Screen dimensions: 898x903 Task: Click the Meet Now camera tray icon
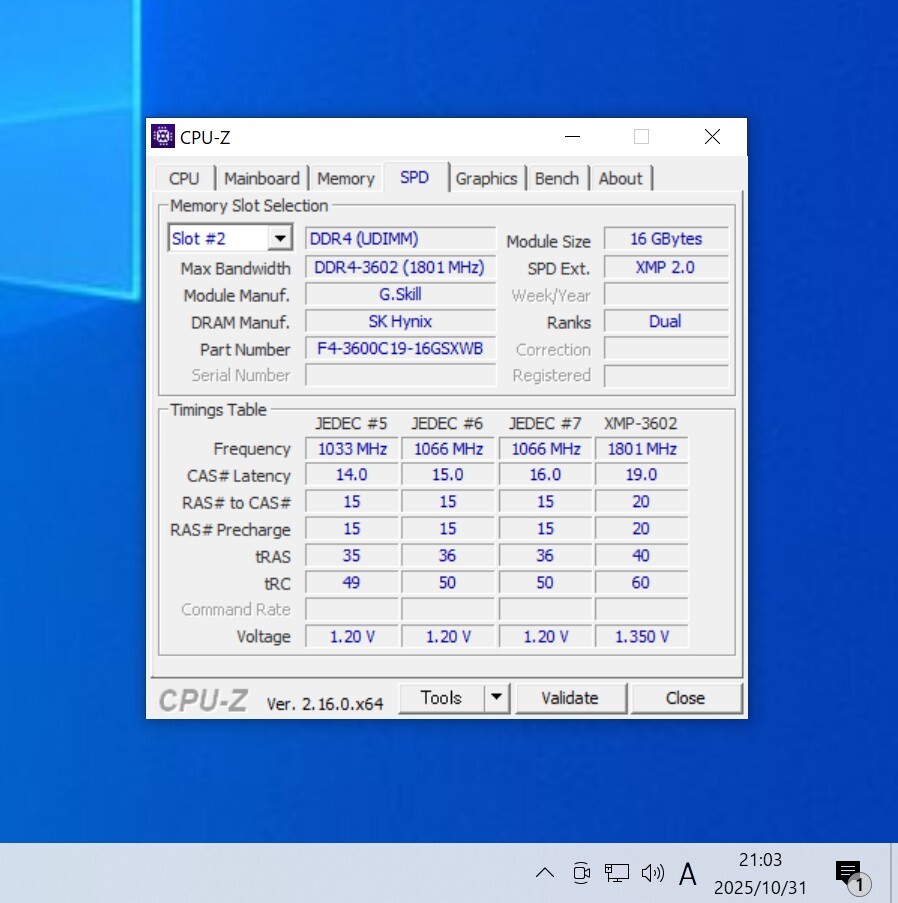(x=581, y=873)
